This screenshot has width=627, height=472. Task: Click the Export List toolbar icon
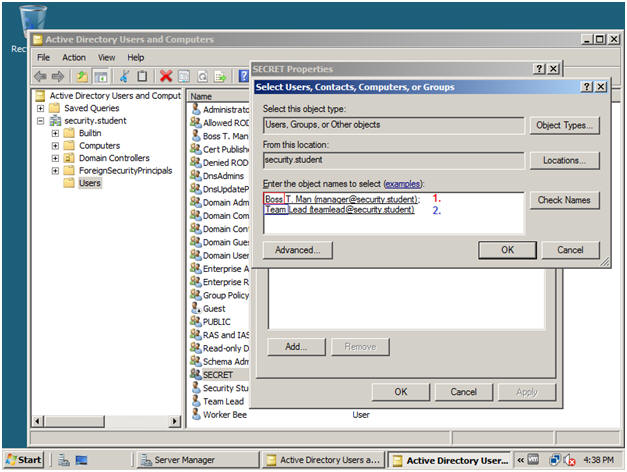pyautogui.click(x=220, y=76)
